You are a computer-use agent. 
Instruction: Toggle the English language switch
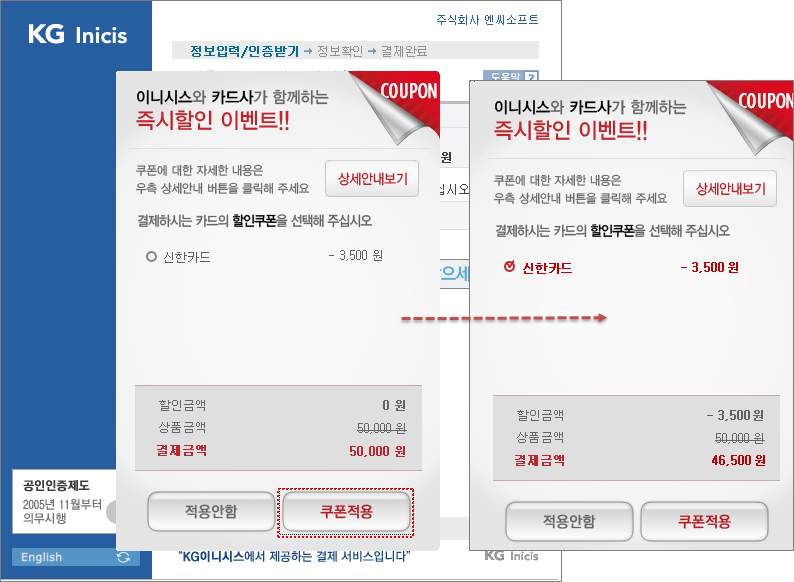pos(42,557)
